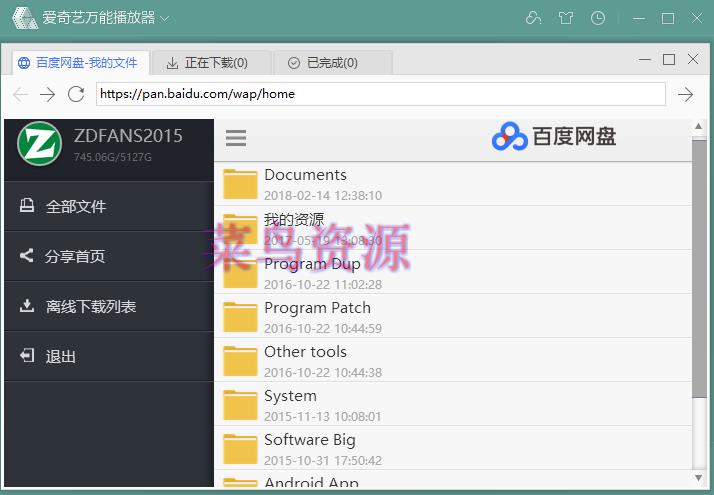Click the Program Patch folder icon

pyautogui.click(x=240, y=317)
